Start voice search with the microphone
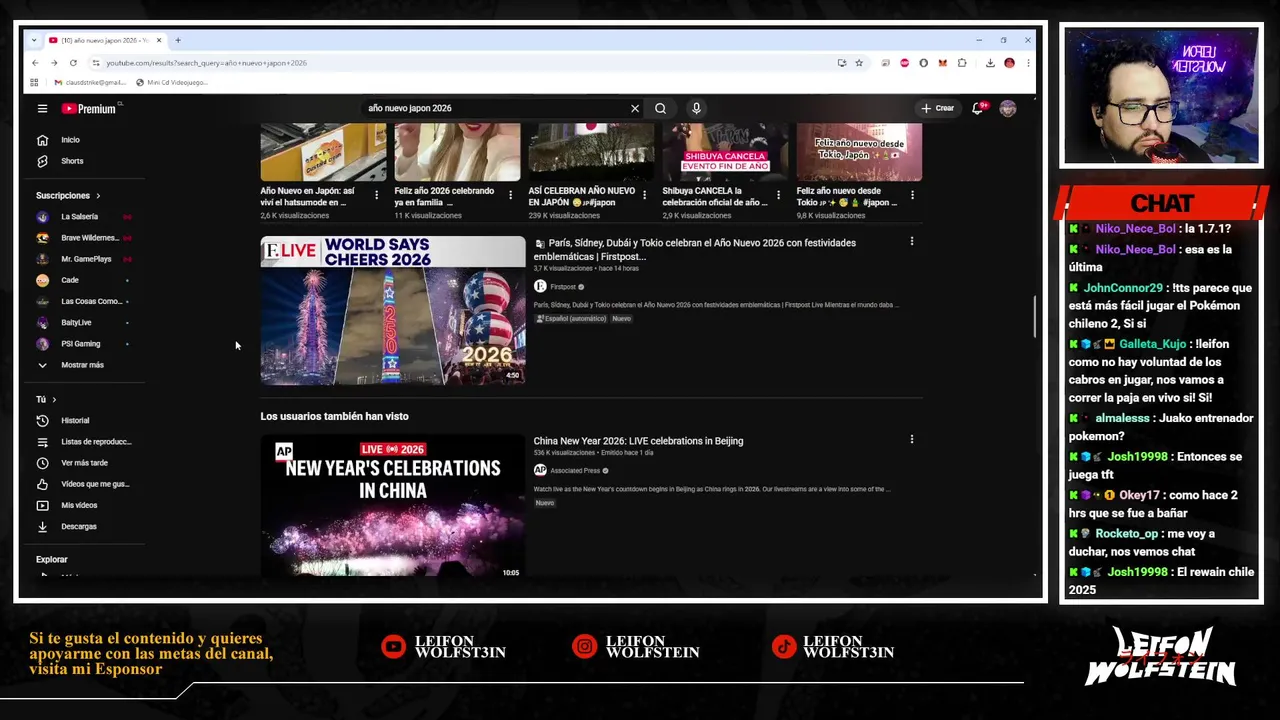Viewport: 1280px width, 720px height. click(696, 108)
